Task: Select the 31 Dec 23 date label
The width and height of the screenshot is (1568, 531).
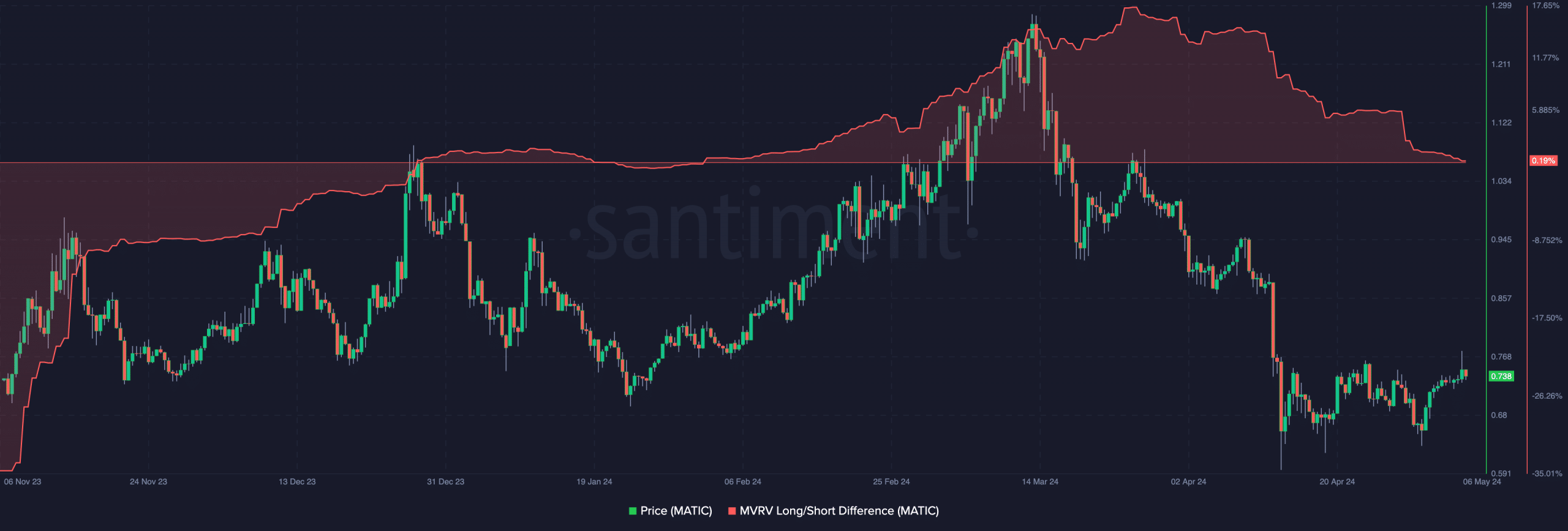Action: tap(445, 481)
